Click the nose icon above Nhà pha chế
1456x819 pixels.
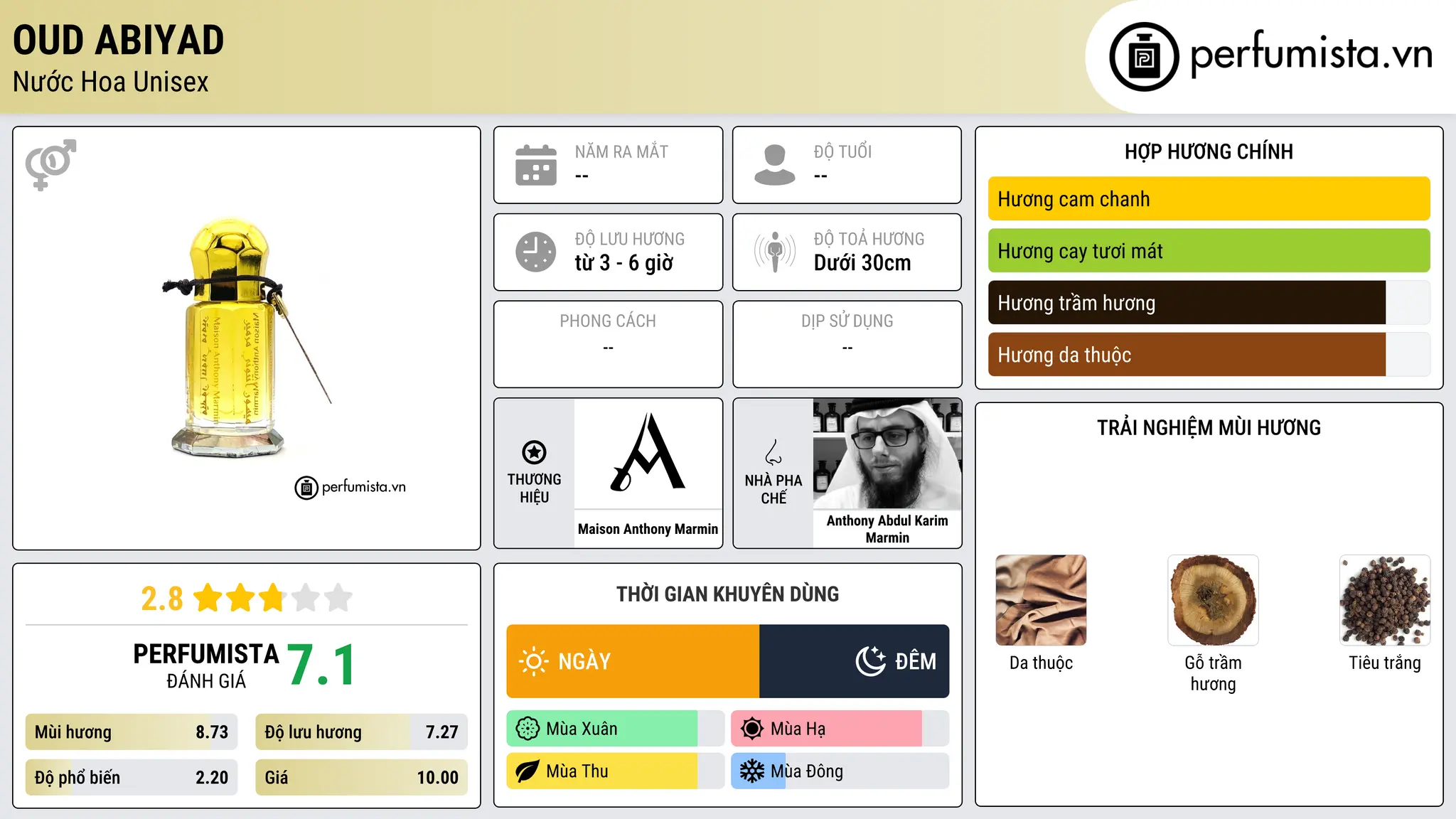click(773, 452)
